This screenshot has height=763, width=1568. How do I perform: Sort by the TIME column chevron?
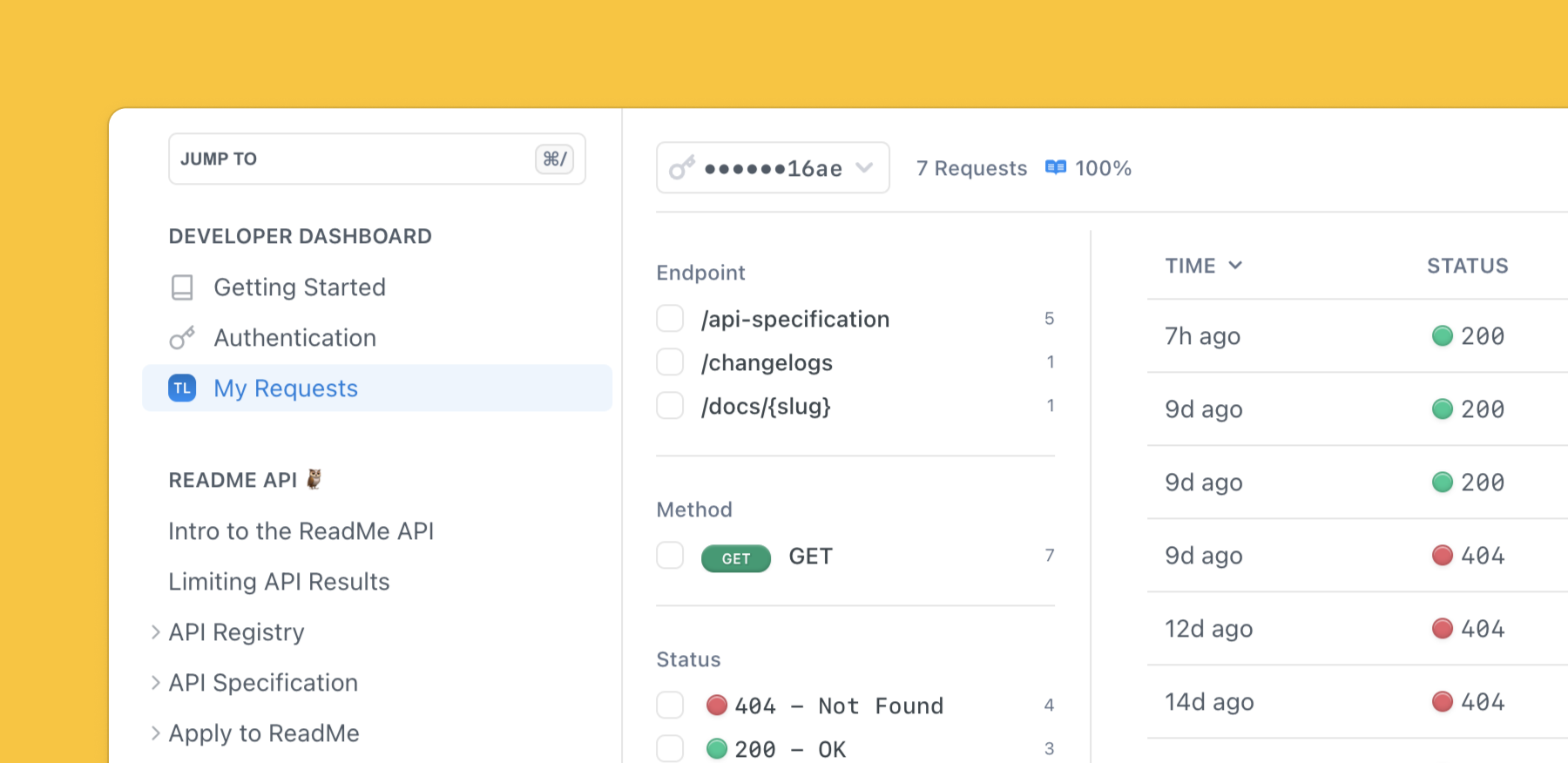tap(1235, 266)
